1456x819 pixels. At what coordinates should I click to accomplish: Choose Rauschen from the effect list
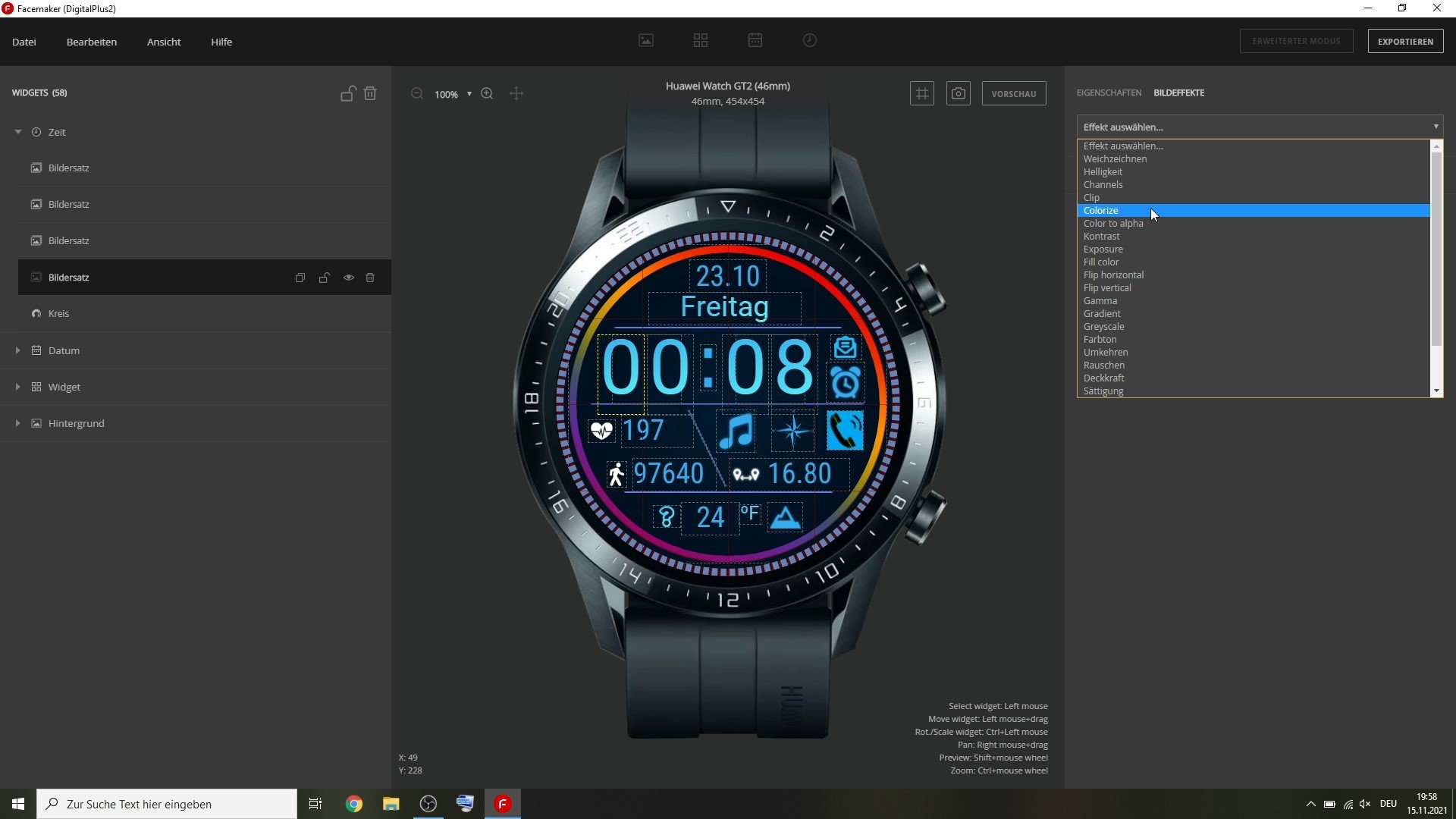(1254, 365)
